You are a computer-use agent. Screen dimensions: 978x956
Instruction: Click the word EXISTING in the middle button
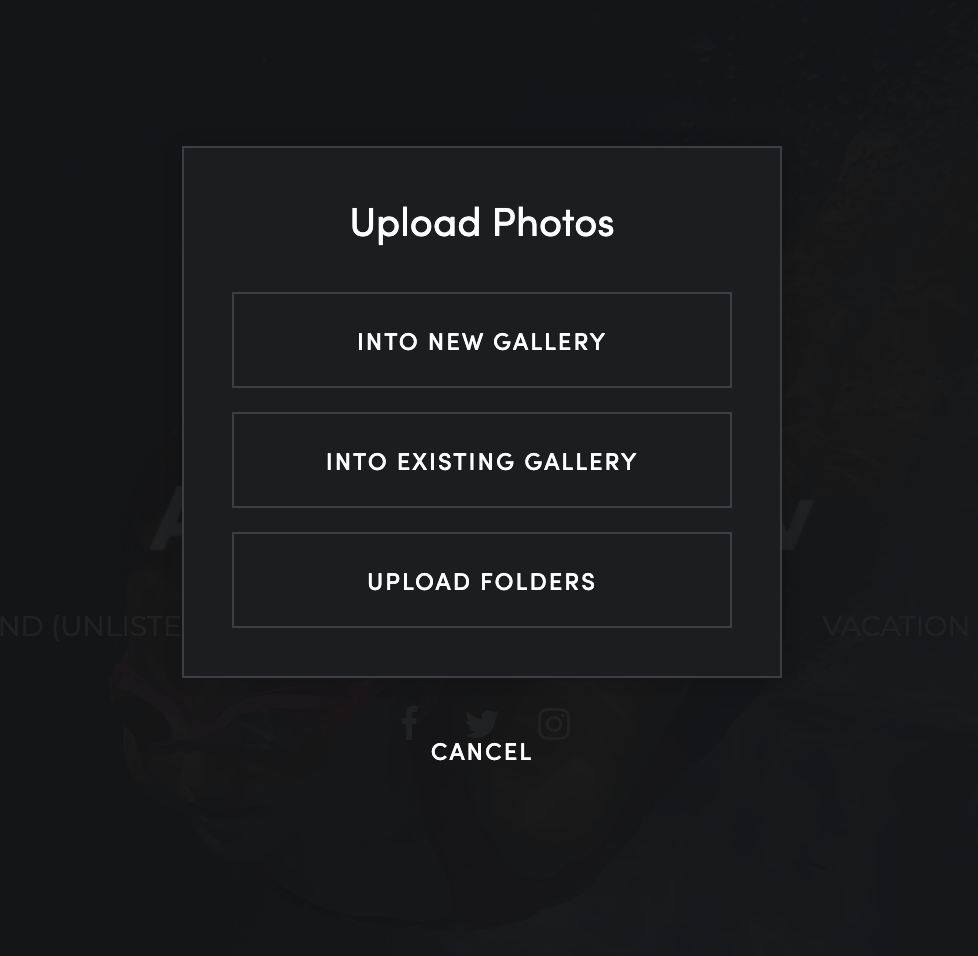tap(456, 462)
